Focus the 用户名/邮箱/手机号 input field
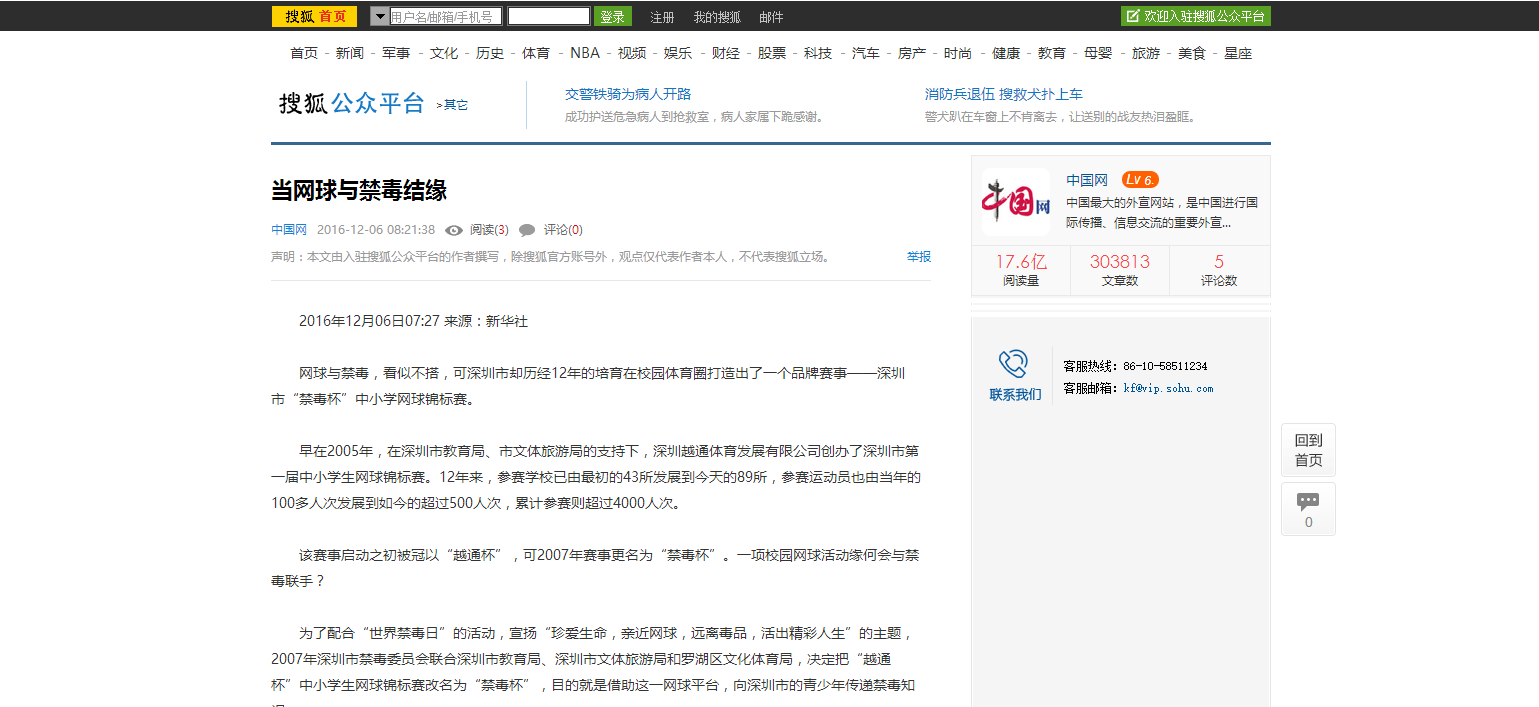The image size is (1539, 707). point(445,16)
